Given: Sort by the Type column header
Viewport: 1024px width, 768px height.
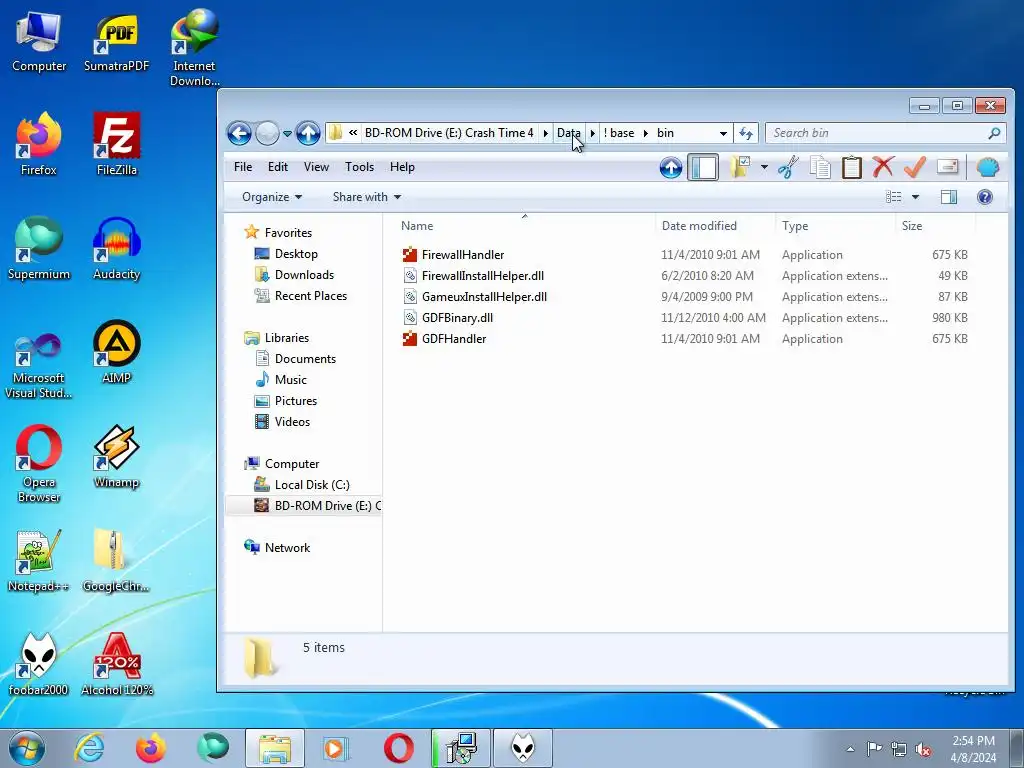Looking at the screenshot, I should tap(835, 226).
